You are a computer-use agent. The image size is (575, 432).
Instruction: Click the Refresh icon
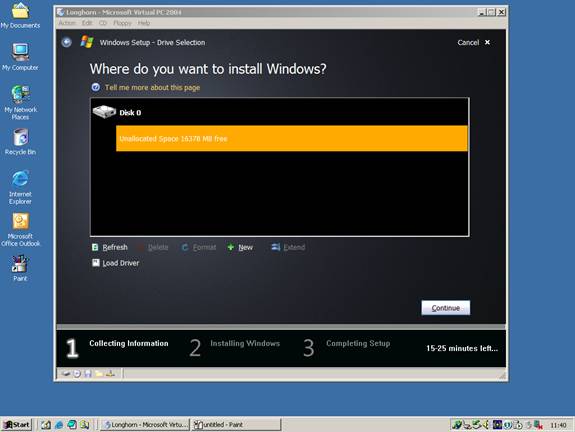point(95,247)
